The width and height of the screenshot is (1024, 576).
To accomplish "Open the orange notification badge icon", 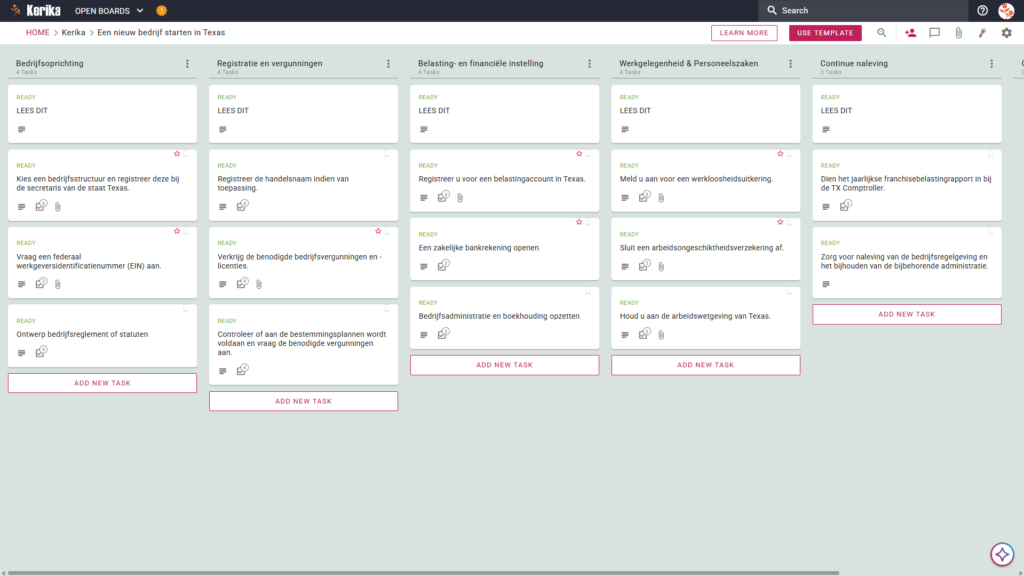I will click(161, 10).
